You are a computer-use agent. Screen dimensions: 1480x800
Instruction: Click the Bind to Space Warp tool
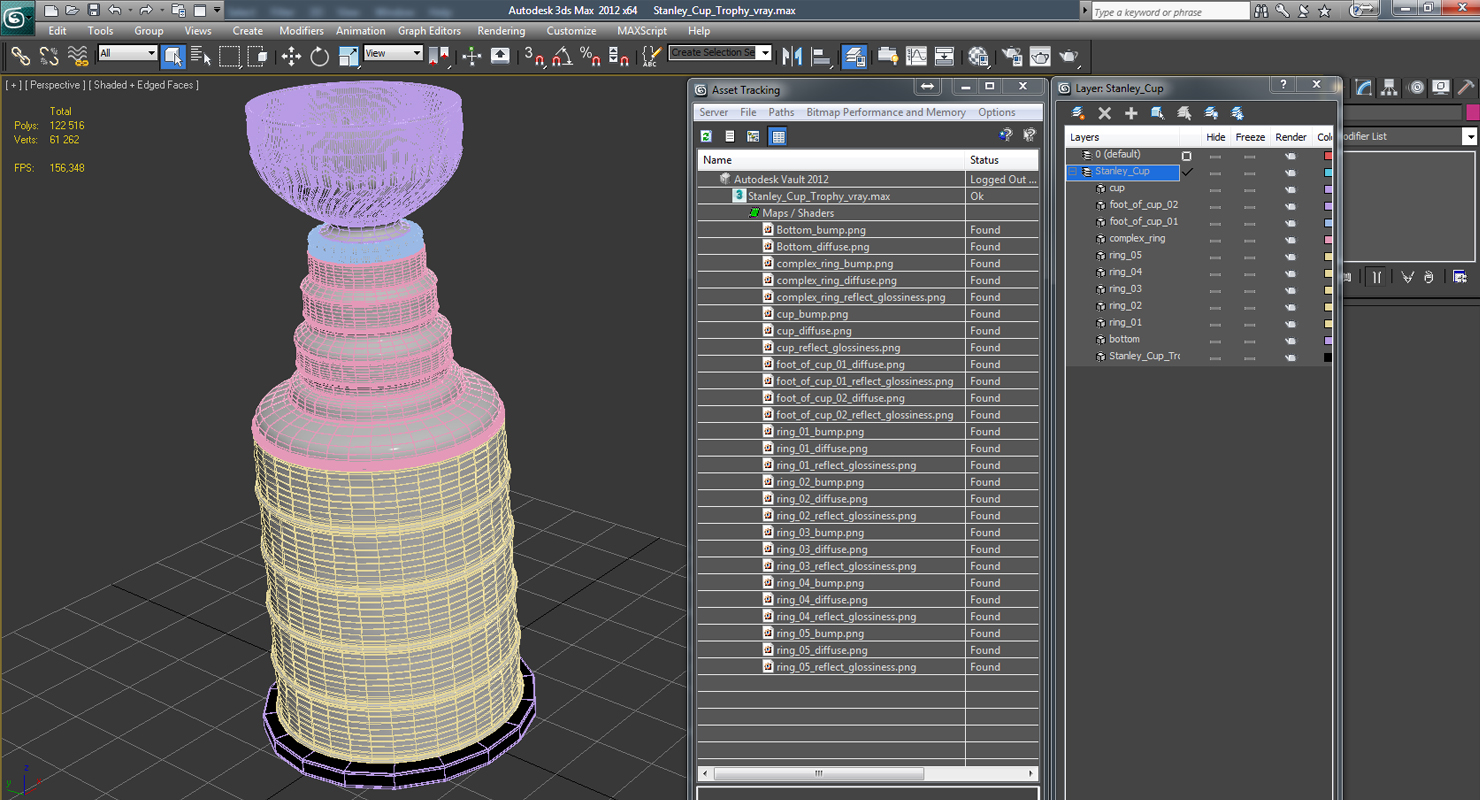pyautogui.click(x=77, y=56)
